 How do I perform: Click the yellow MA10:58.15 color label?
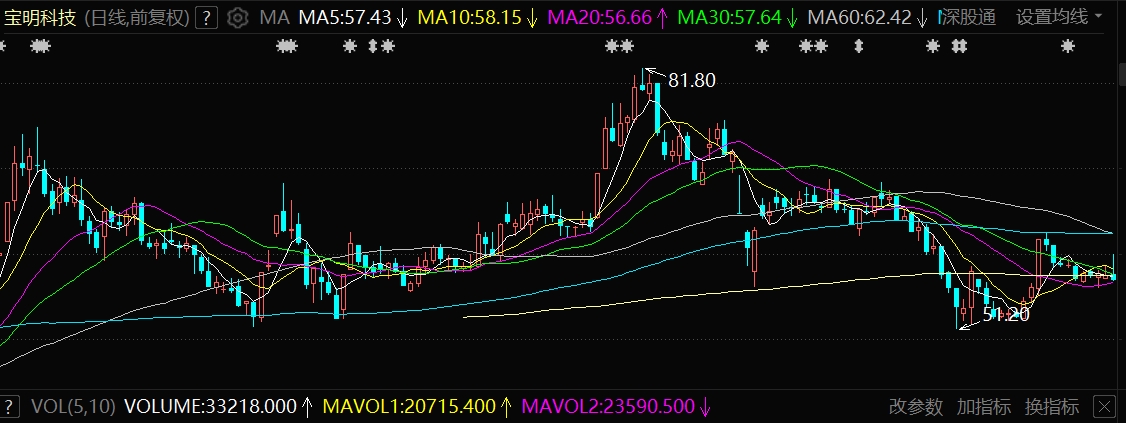[x=468, y=17]
